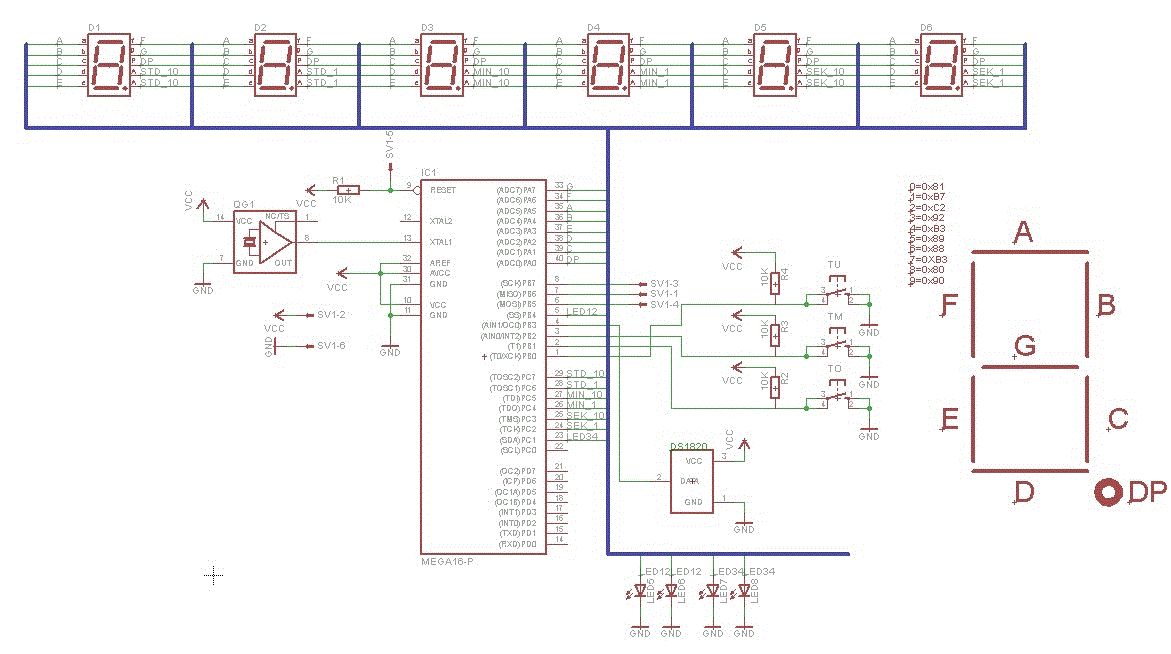Click the TM pushbutton switch symbol
Viewport: 1171px width, 654px height.
coord(837,343)
